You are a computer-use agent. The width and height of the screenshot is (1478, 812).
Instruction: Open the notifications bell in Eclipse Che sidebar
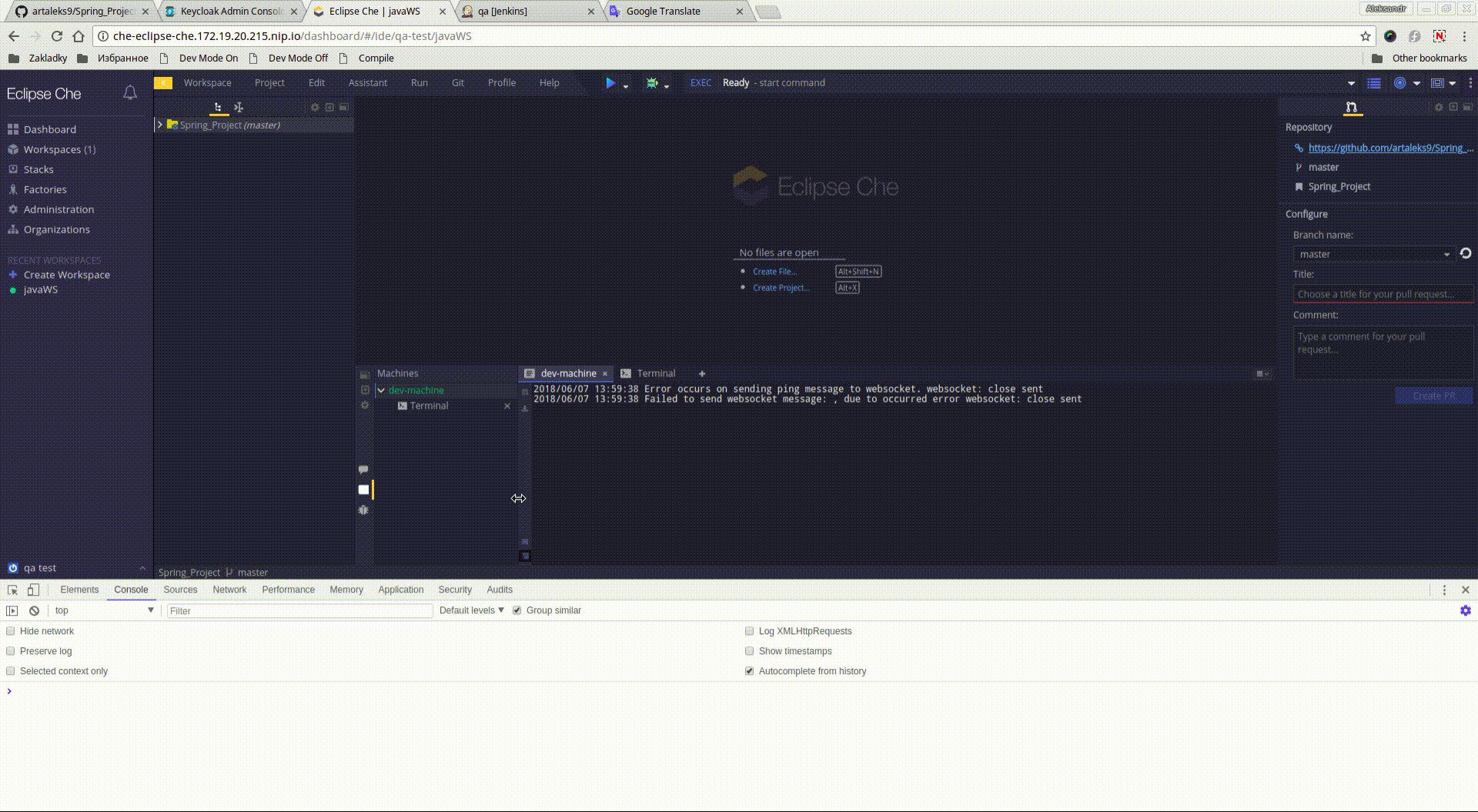click(x=130, y=93)
